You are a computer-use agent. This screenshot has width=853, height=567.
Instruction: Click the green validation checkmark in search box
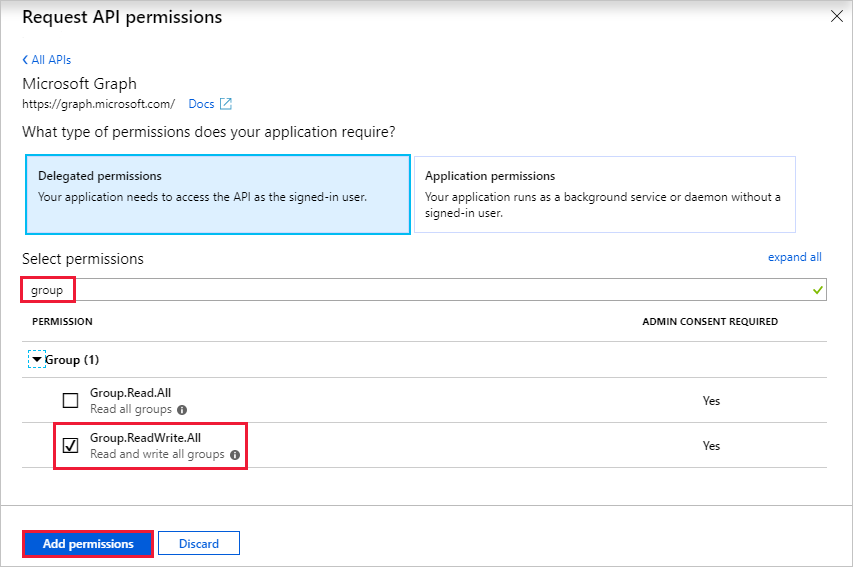(x=817, y=290)
